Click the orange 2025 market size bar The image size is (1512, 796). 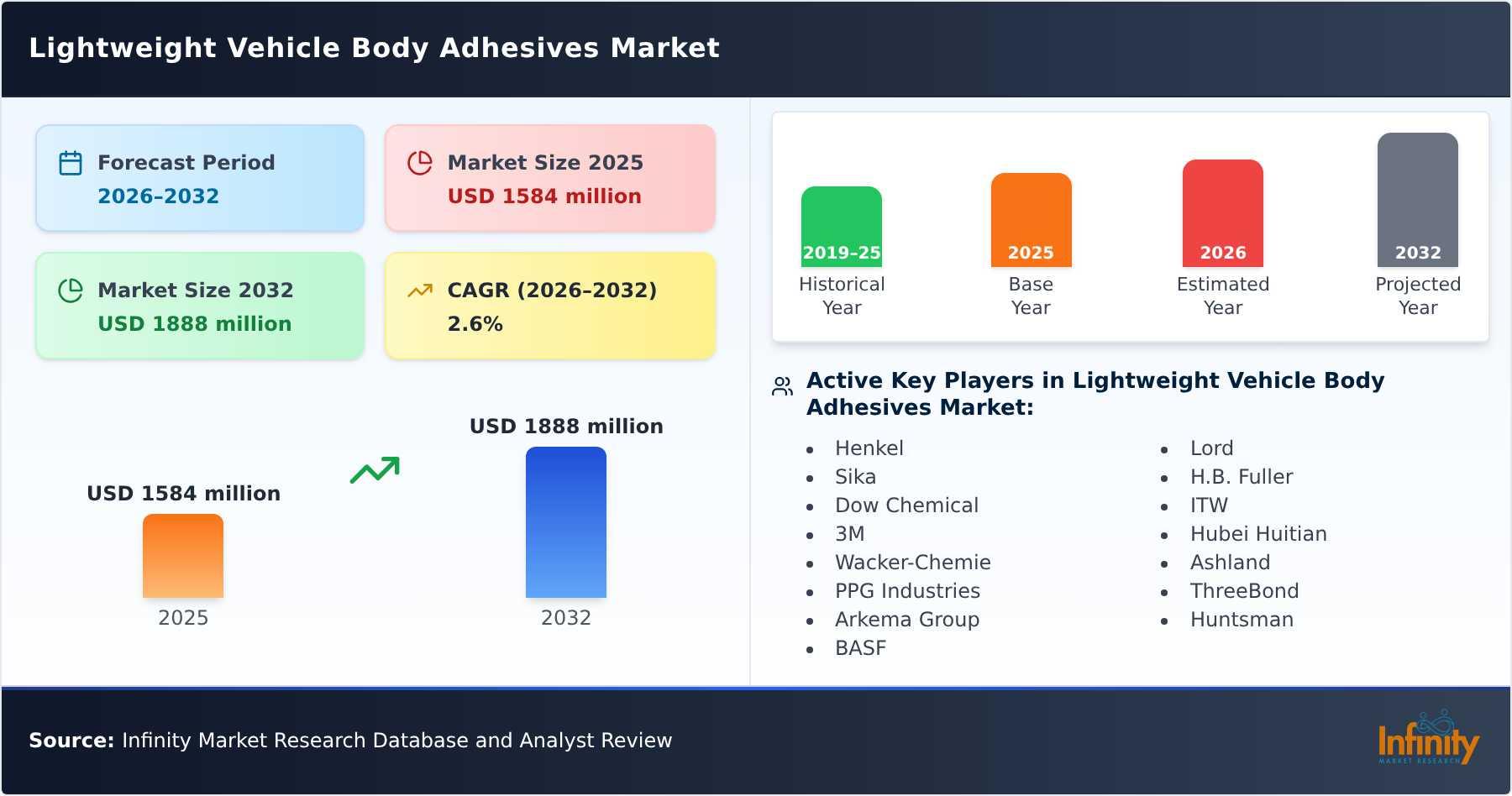pos(183,556)
